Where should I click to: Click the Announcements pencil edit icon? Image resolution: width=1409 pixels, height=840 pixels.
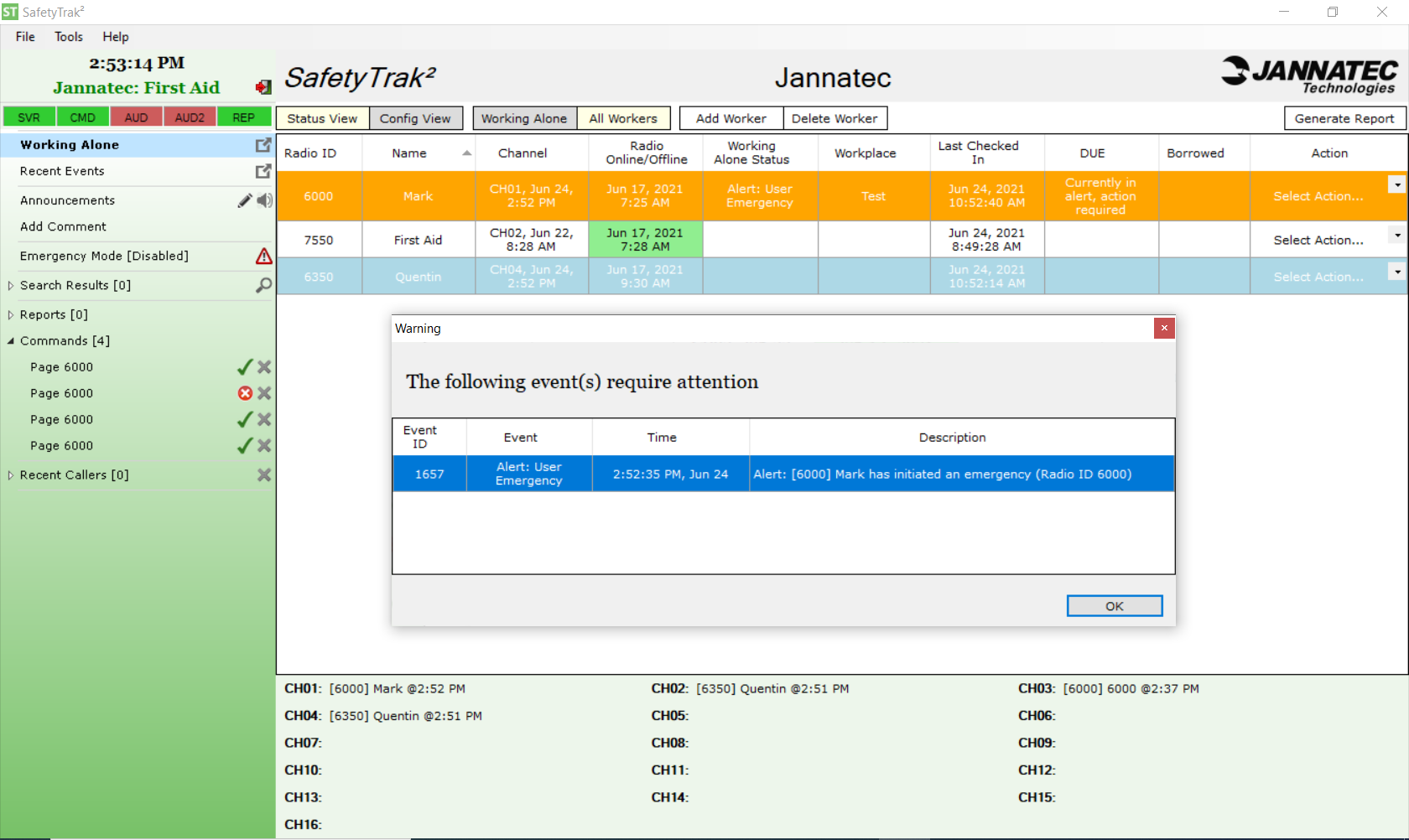tap(245, 200)
